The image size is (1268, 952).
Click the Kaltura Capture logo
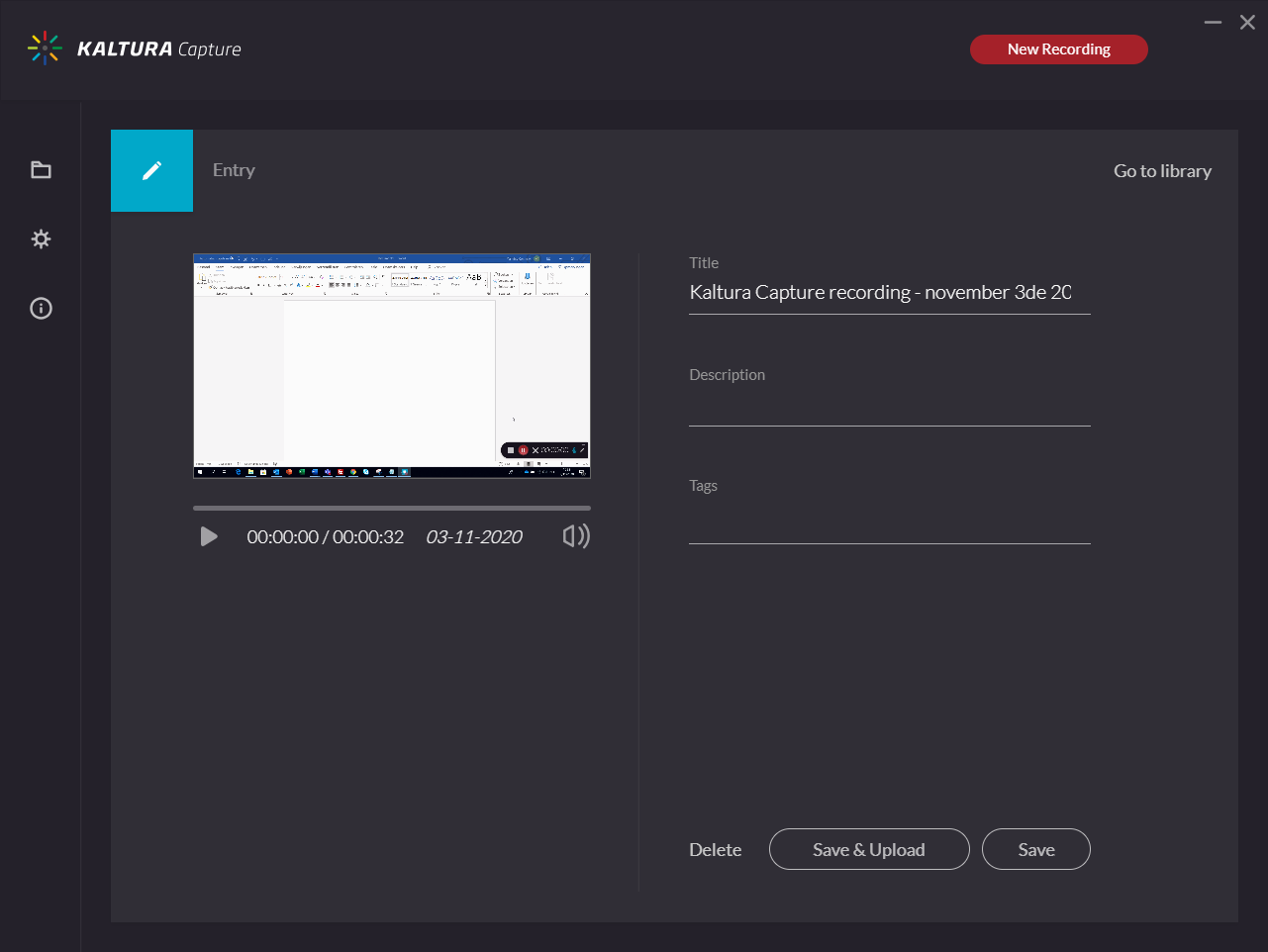click(x=135, y=48)
